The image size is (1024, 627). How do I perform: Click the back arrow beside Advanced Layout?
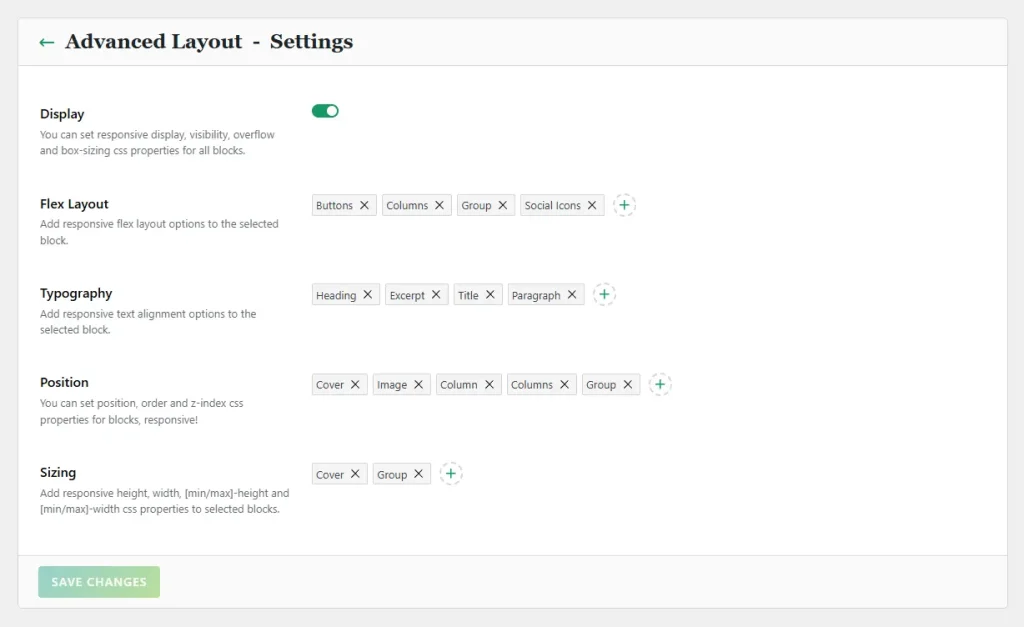(46, 42)
